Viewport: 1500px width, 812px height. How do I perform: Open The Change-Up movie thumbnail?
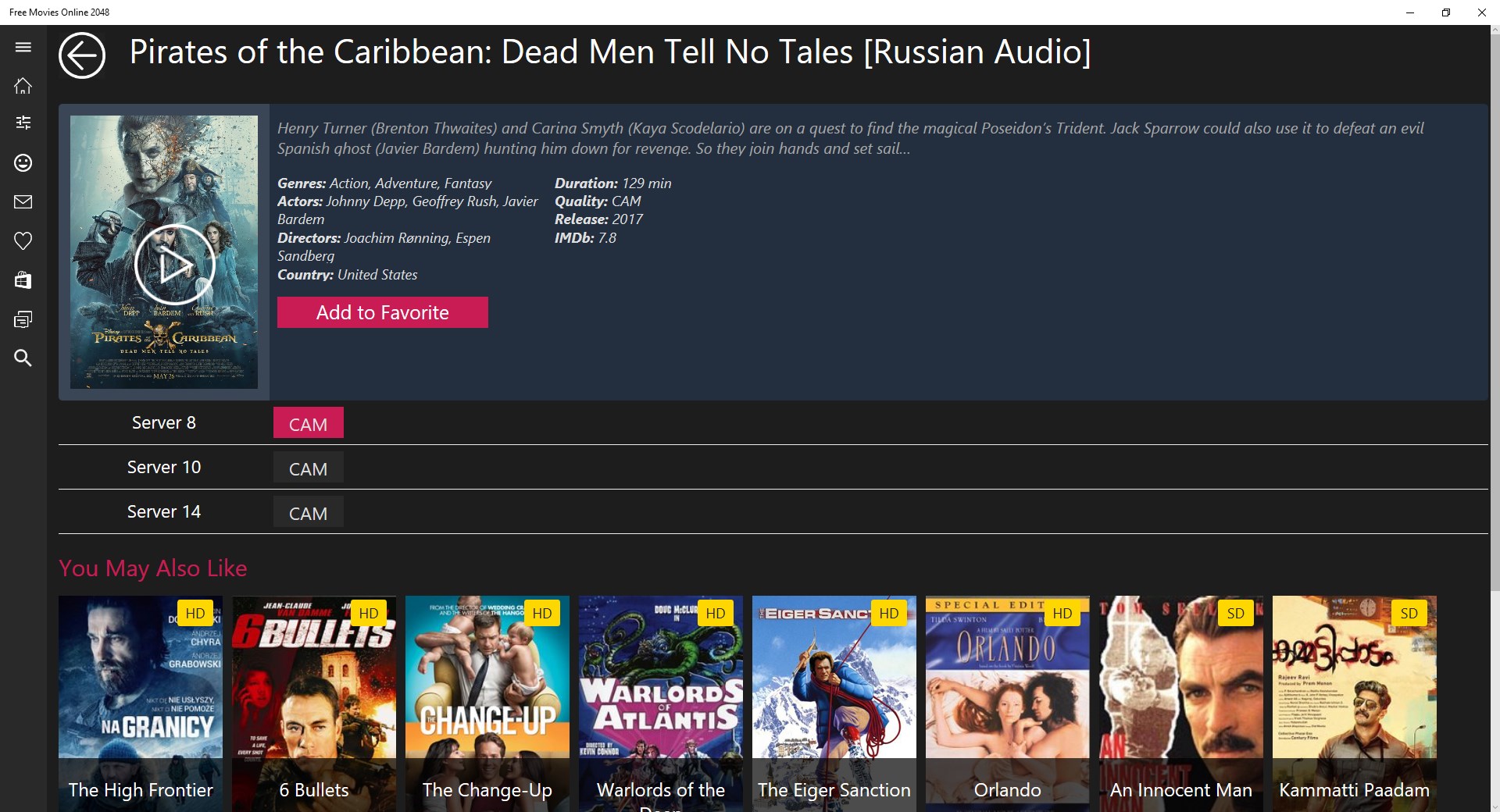[487, 704]
